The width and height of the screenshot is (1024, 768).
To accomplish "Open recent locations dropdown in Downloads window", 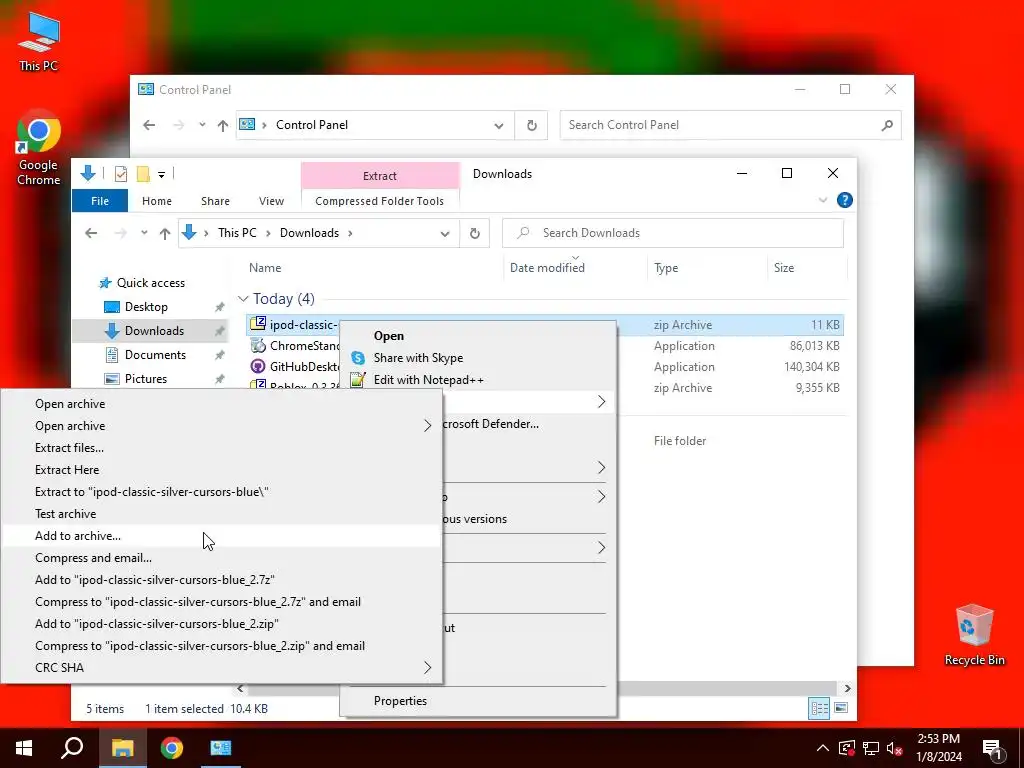I will [x=144, y=233].
